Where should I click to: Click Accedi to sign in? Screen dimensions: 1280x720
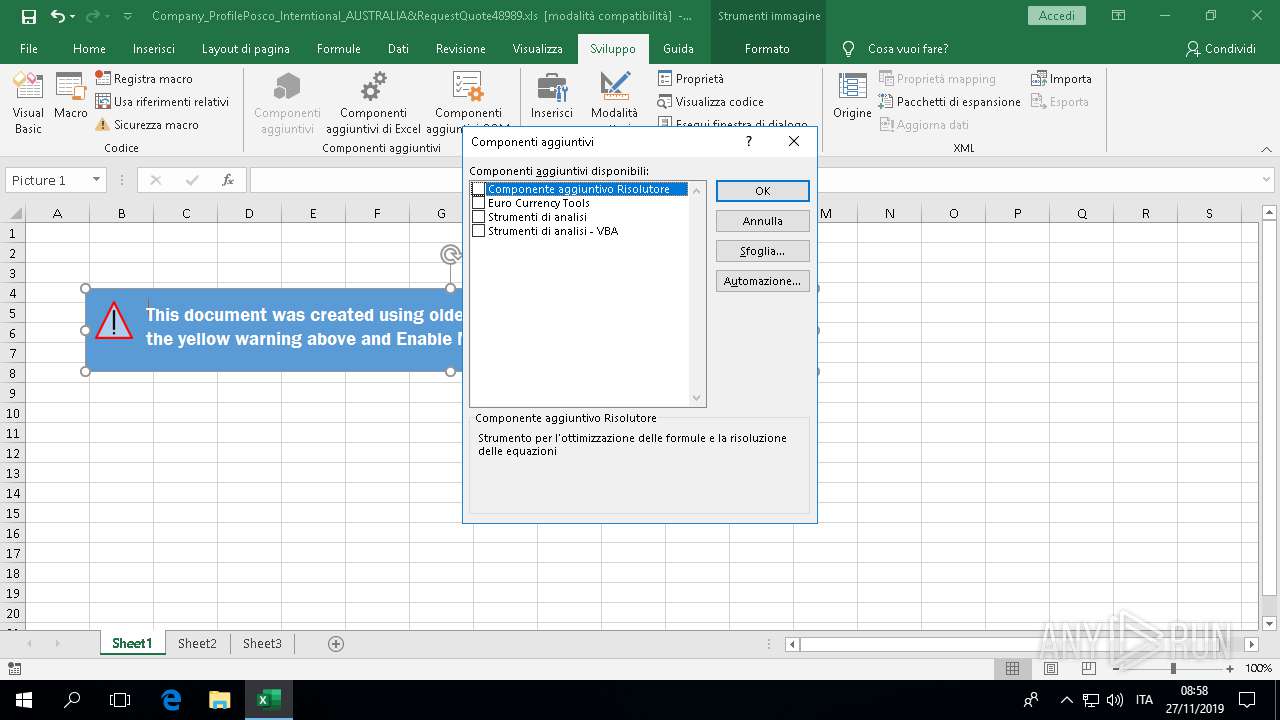tap(1057, 16)
